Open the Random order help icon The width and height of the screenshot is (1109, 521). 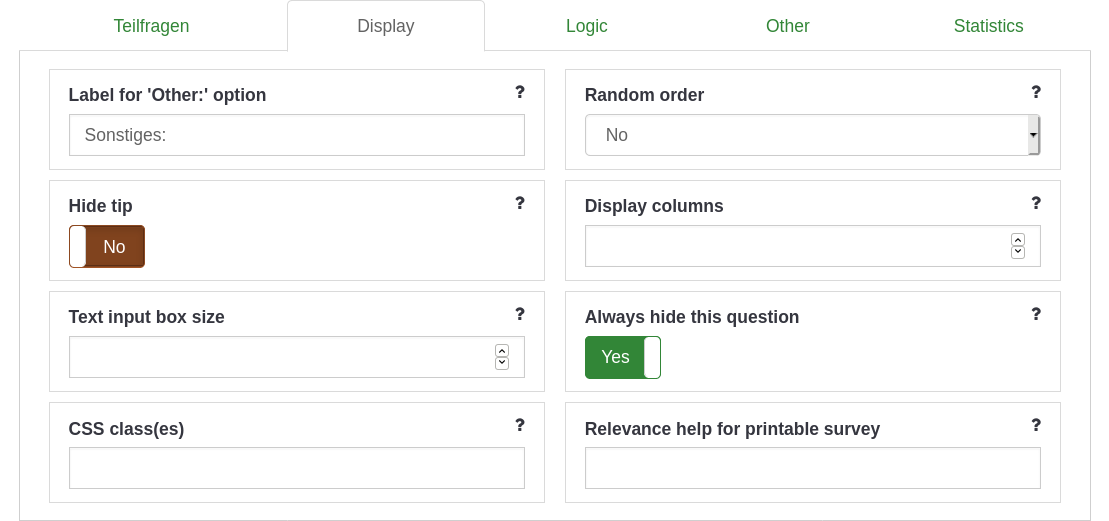[x=1036, y=92]
